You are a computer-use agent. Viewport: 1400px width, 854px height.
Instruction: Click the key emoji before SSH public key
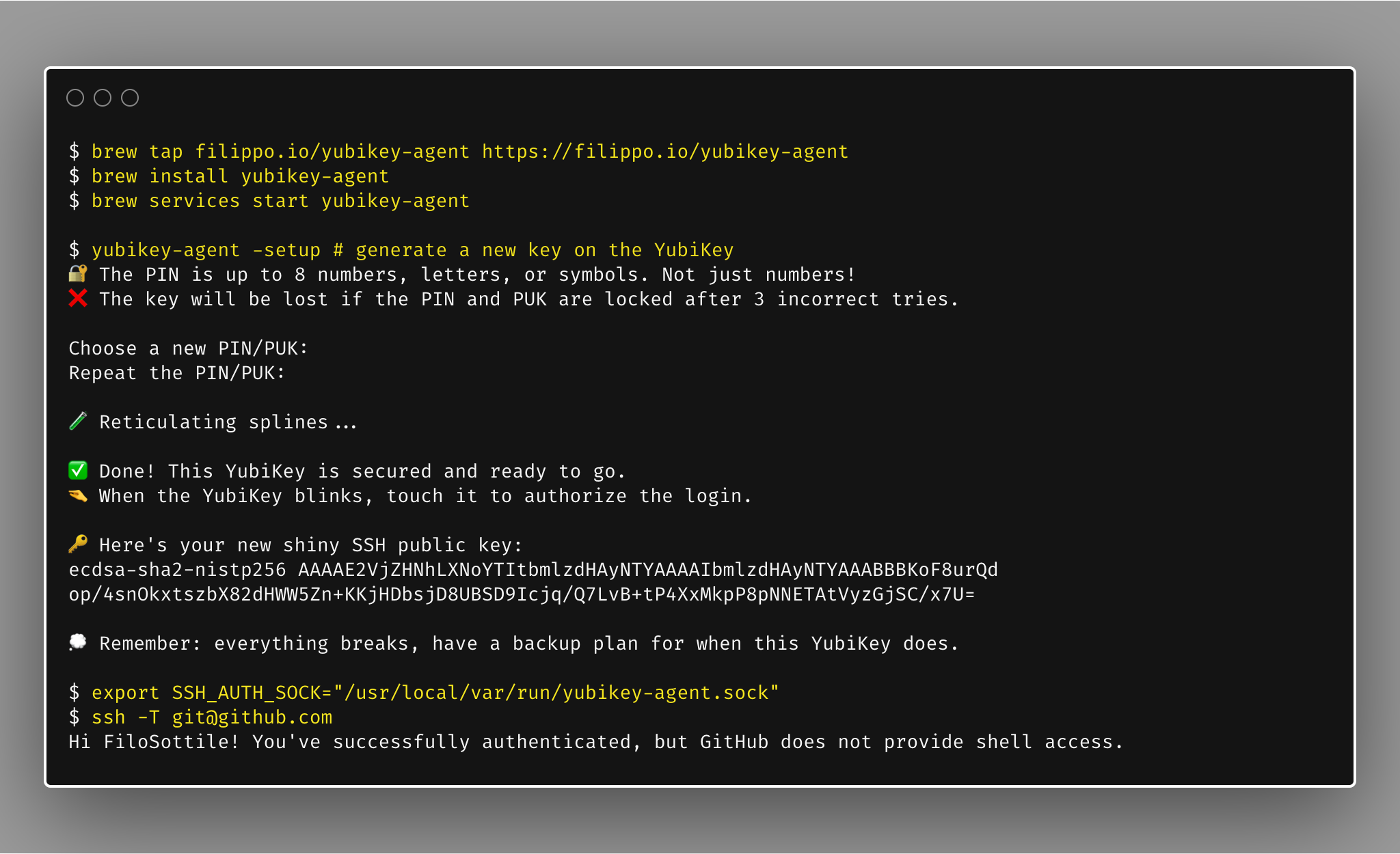[78, 545]
